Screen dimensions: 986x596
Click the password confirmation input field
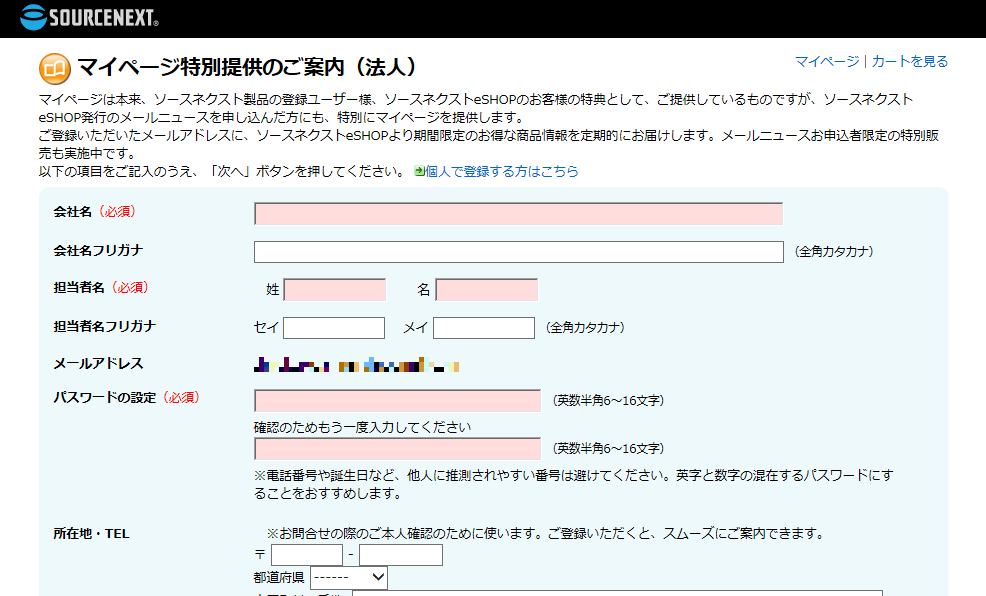(397, 448)
